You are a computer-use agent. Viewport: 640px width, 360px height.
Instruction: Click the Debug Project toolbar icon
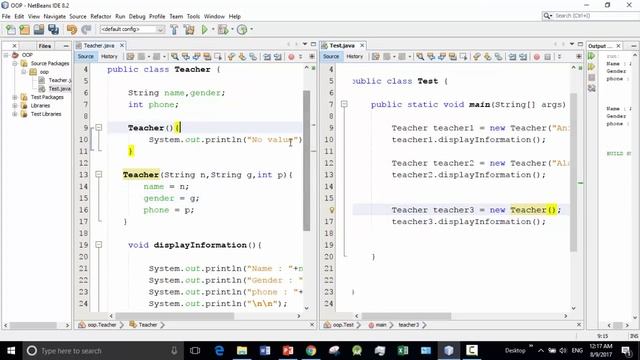pos(223,29)
